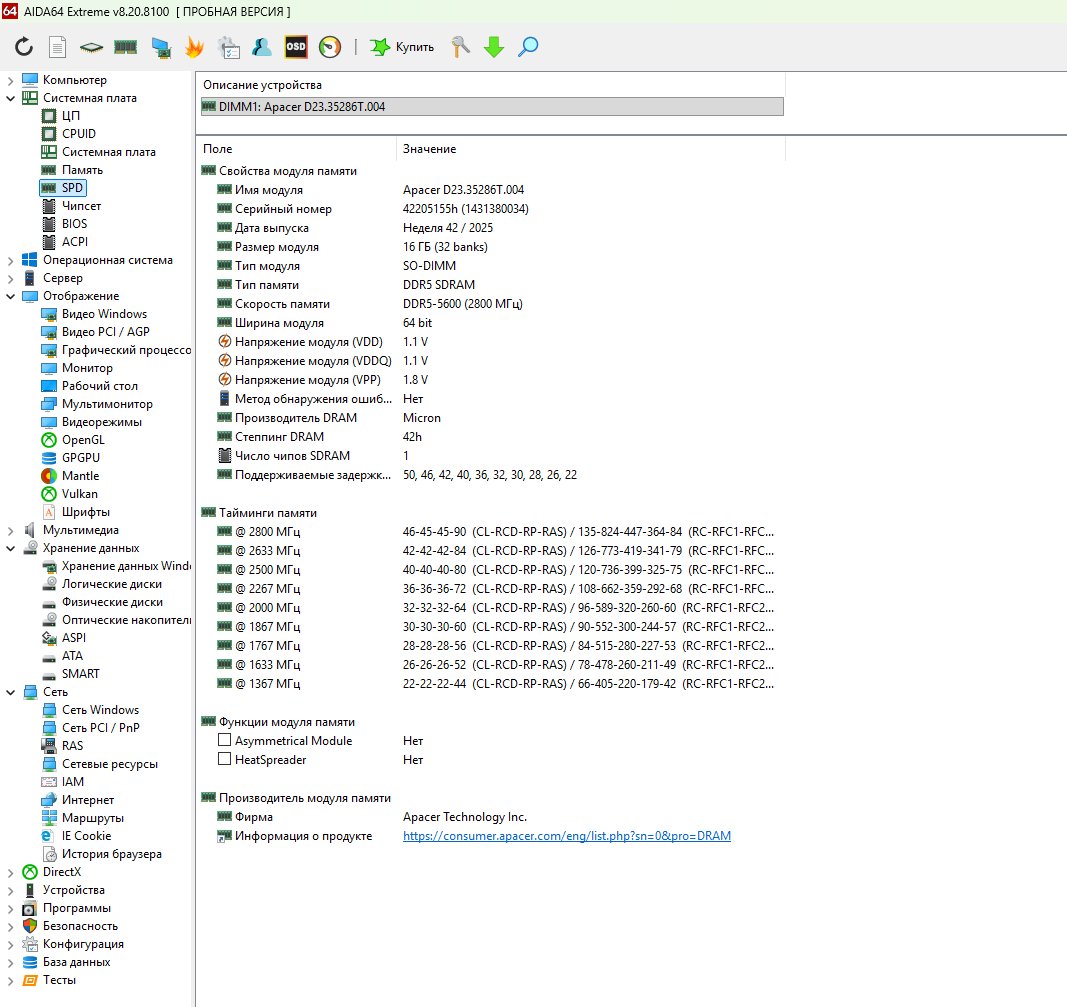Click the Refresh toolbar icon
The height and width of the screenshot is (1007, 1067).
(x=24, y=47)
